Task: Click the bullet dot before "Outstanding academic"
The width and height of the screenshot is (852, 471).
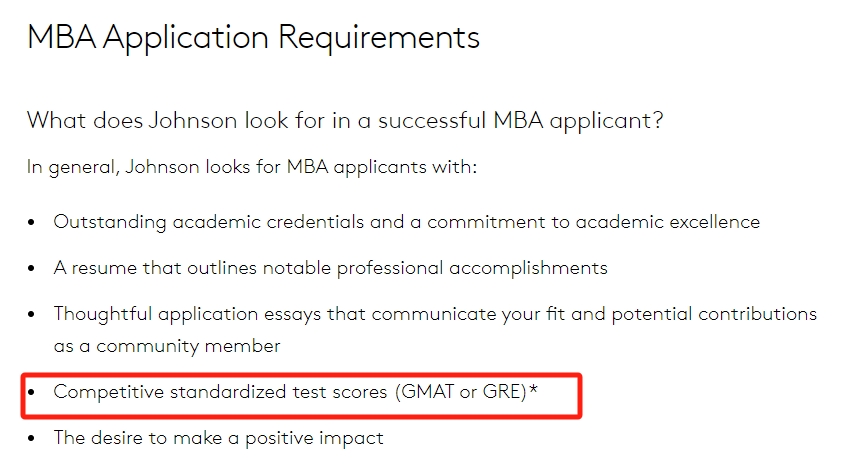Action: tap(32, 222)
